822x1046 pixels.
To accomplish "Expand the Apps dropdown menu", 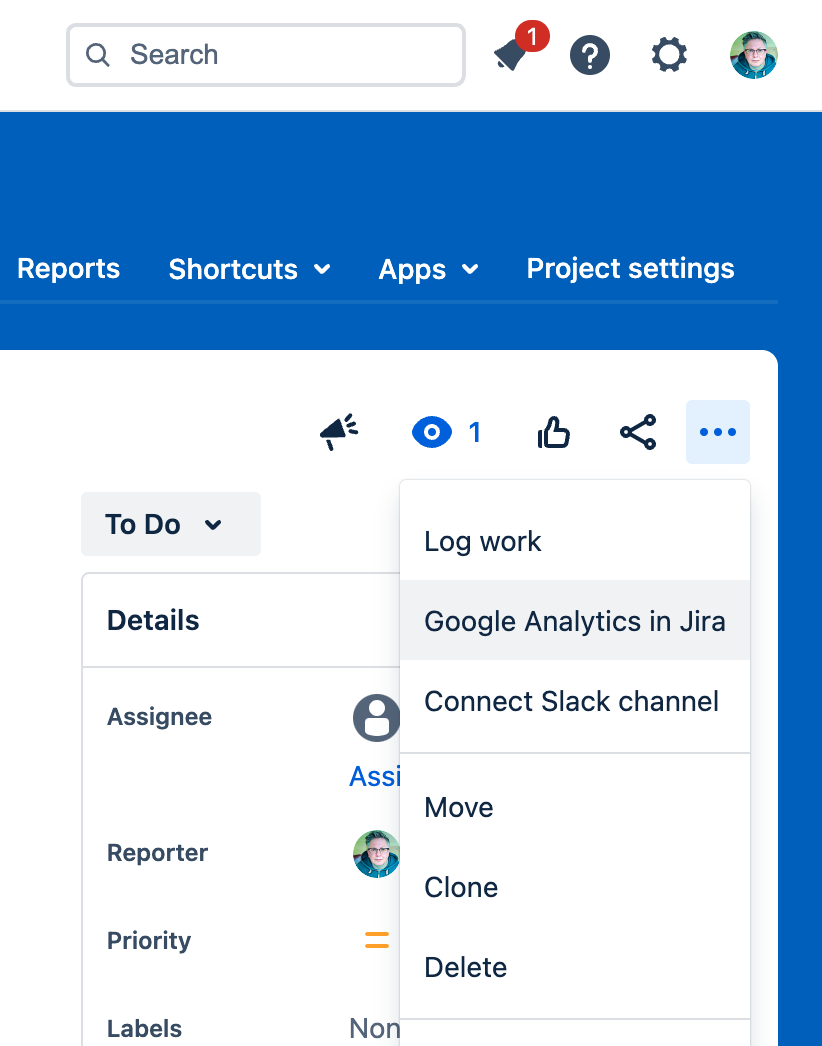I will [428, 269].
